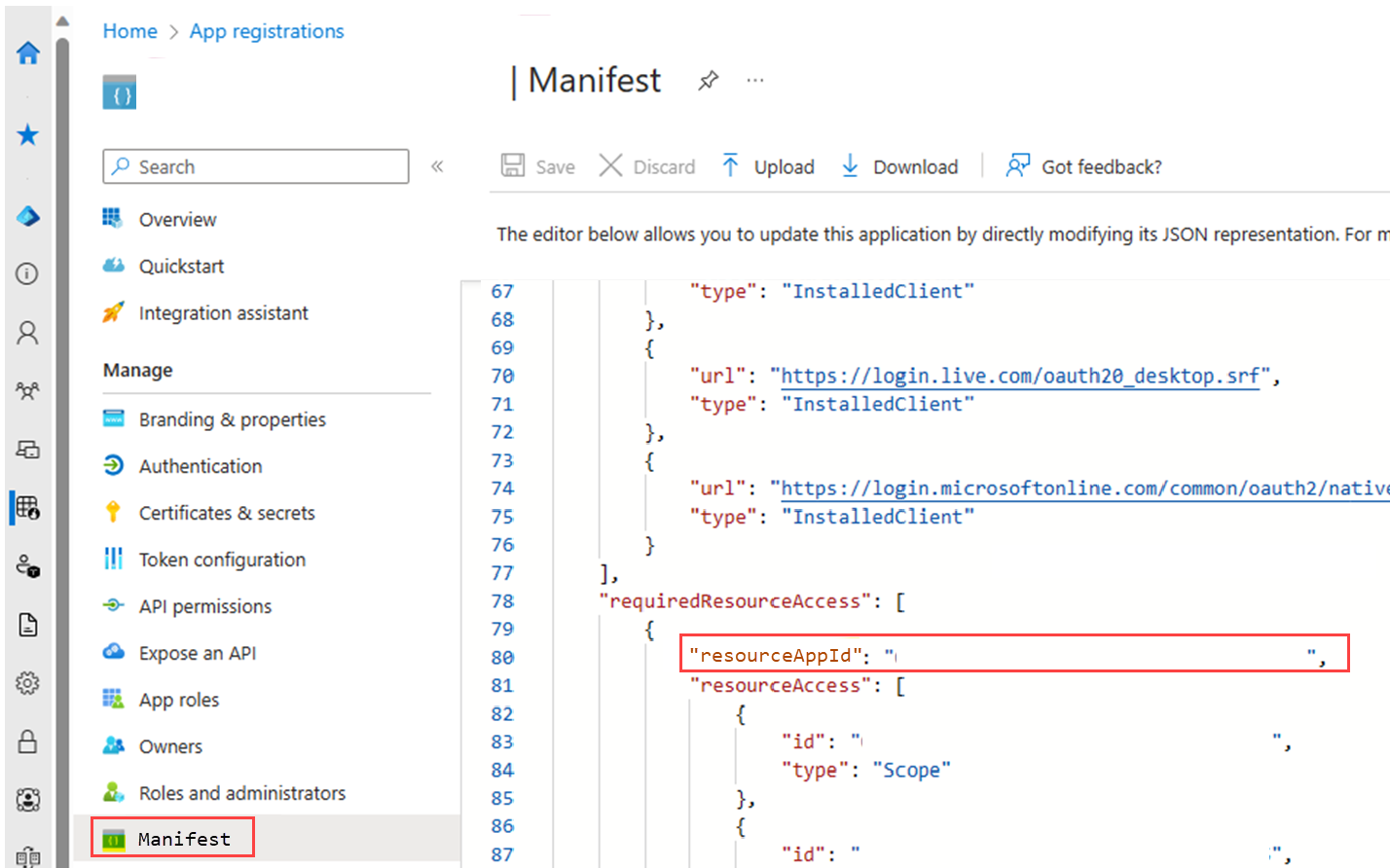The height and width of the screenshot is (868, 1390).
Task: Click line number 78 in the gutter
Action: click(x=502, y=601)
